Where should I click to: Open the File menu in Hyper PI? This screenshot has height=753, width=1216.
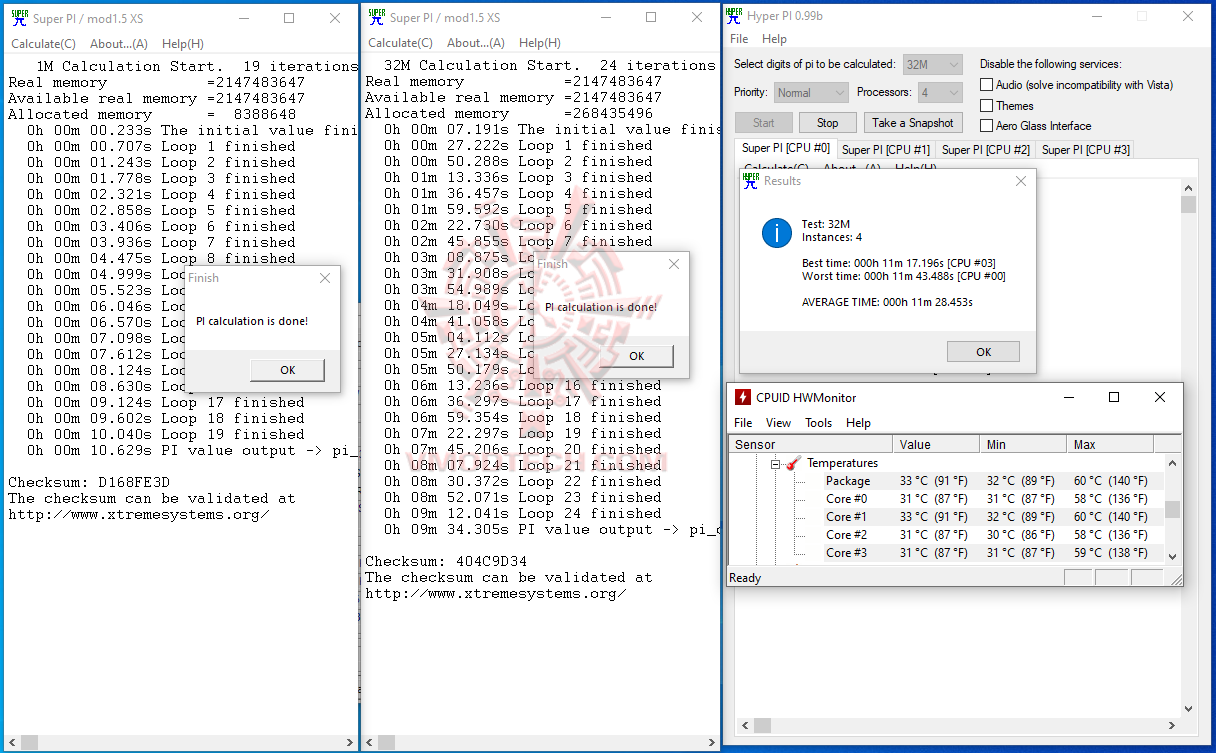coord(739,39)
